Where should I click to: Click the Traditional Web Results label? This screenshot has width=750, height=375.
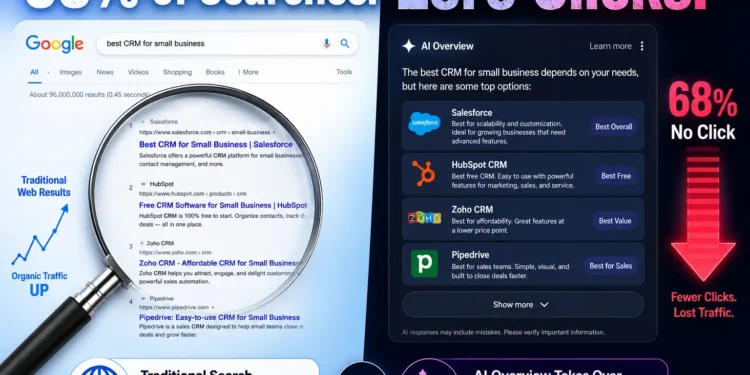click(44, 187)
